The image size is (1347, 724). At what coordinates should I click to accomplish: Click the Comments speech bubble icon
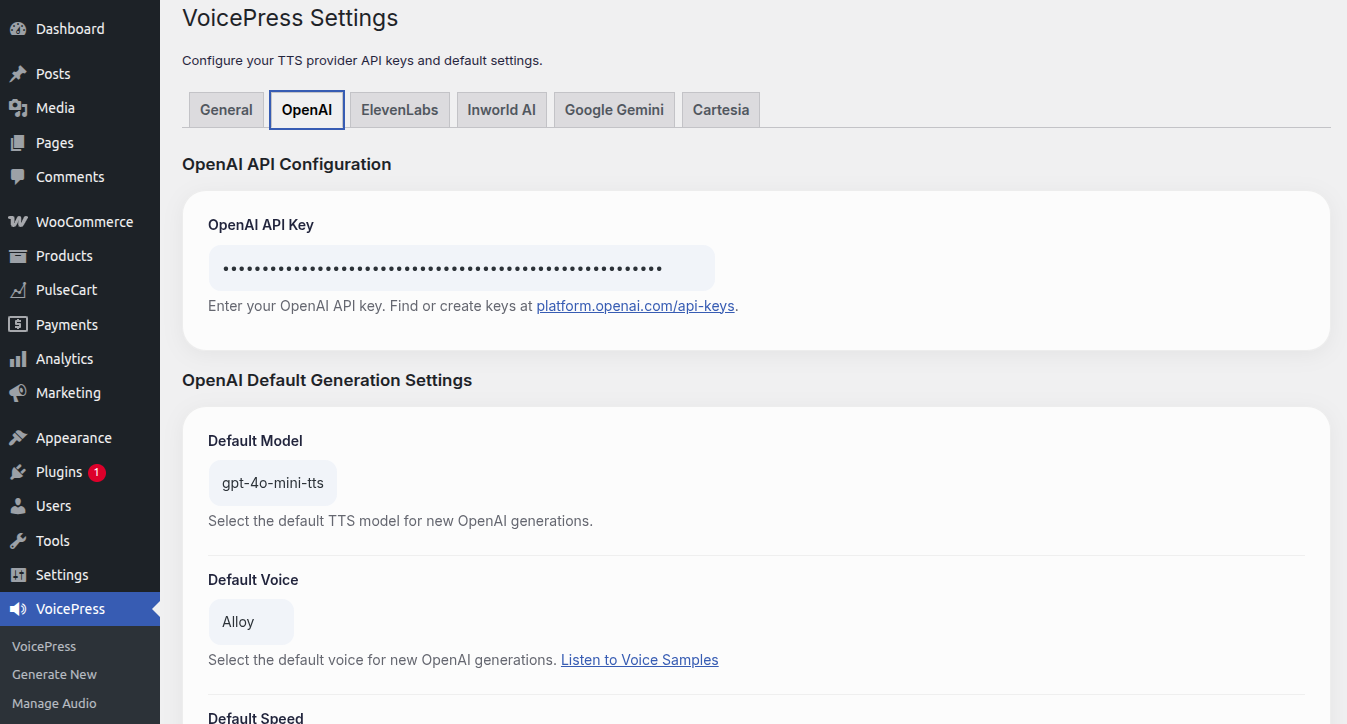pos(18,177)
